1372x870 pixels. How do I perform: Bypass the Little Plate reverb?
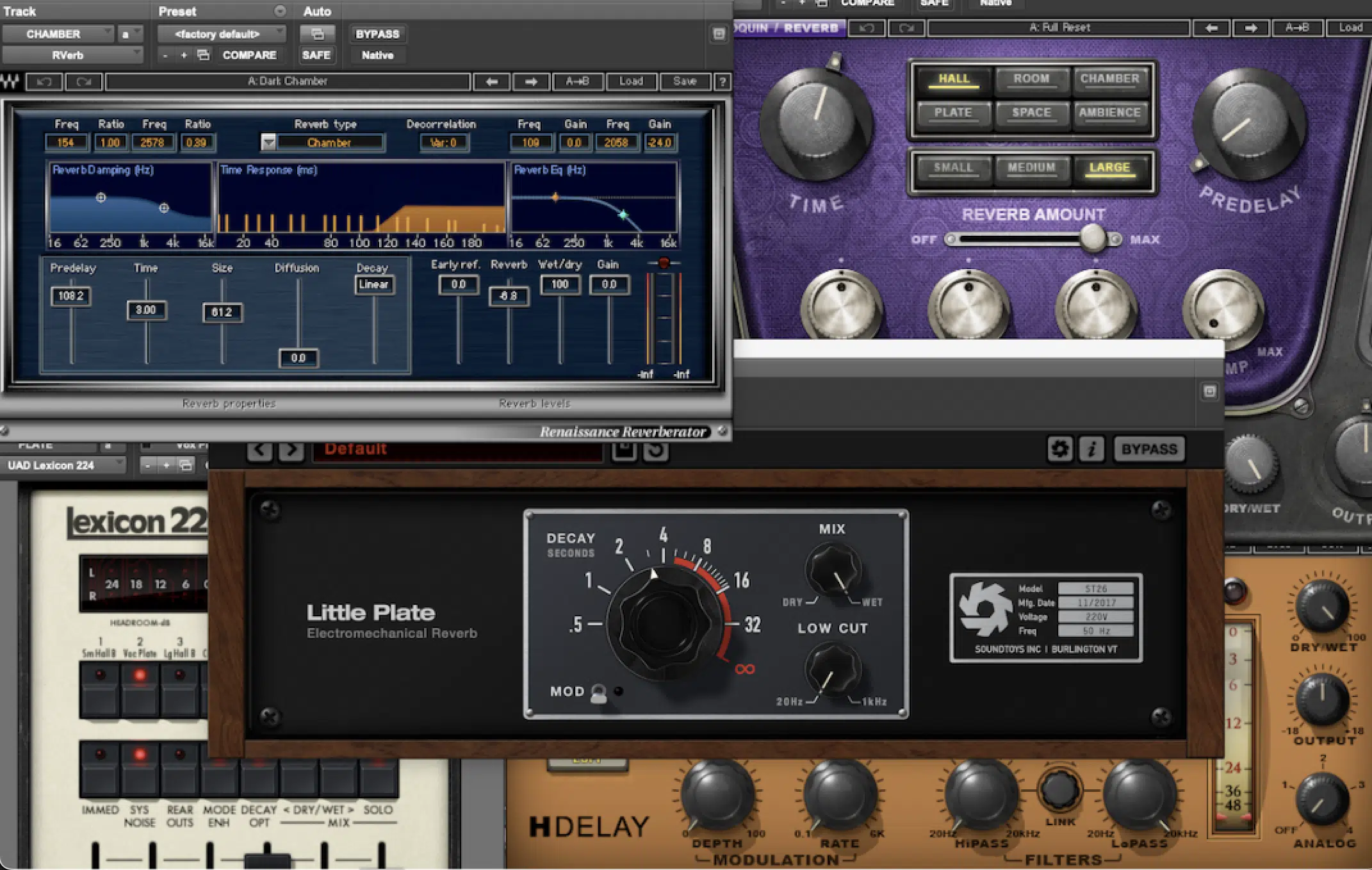point(1149,449)
